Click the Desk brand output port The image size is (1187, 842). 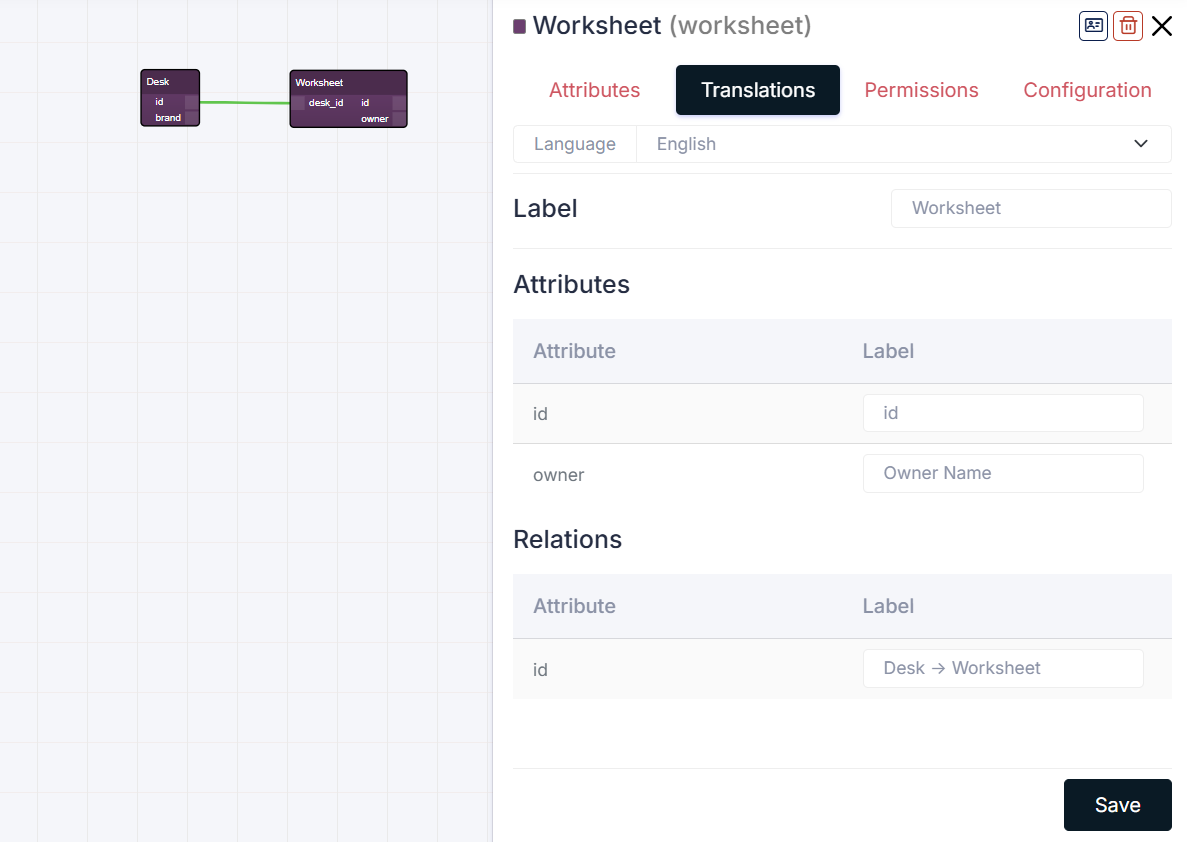(x=191, y=118)
